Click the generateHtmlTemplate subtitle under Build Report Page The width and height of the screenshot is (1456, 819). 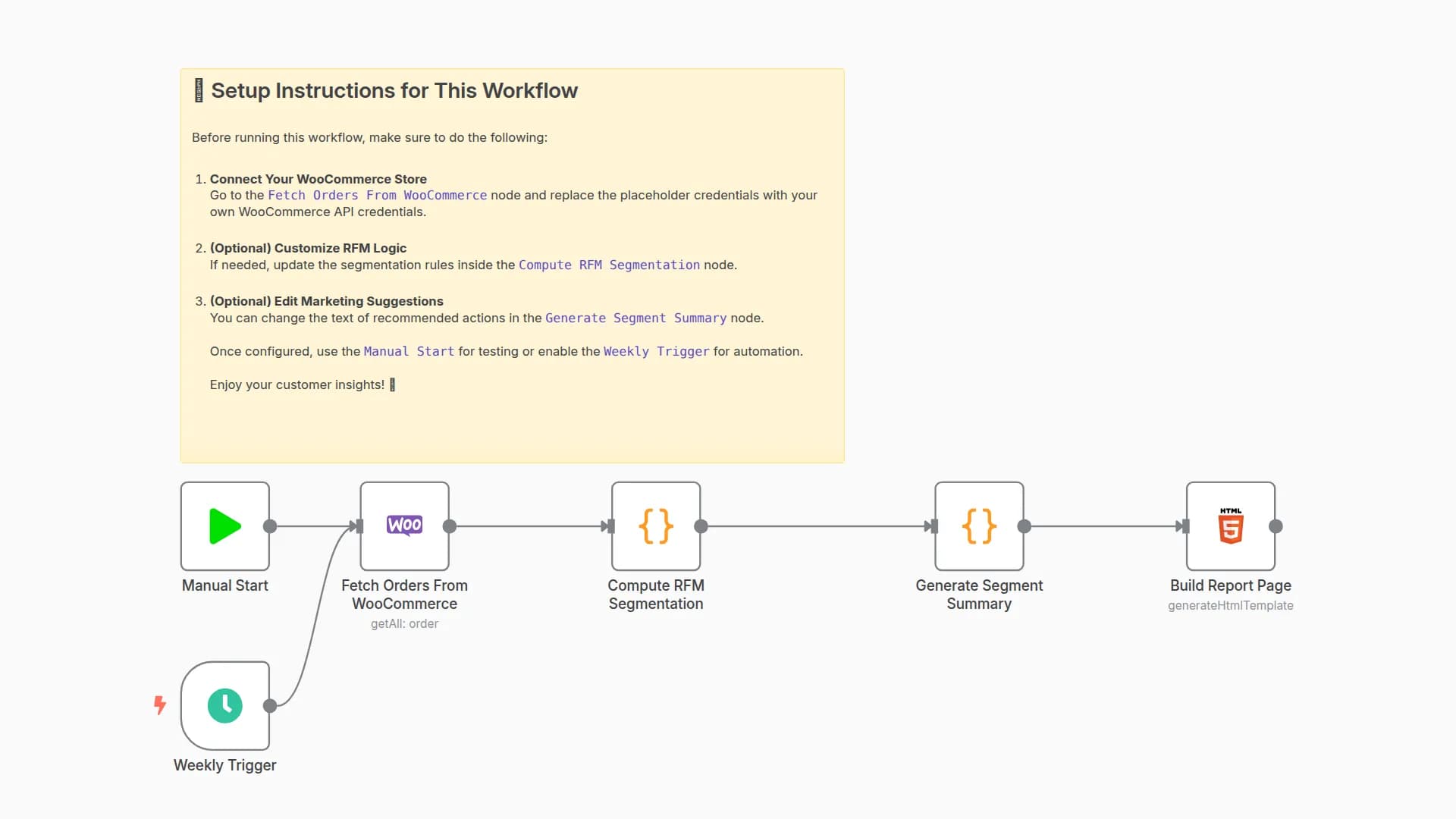[x=1230, y=605]
